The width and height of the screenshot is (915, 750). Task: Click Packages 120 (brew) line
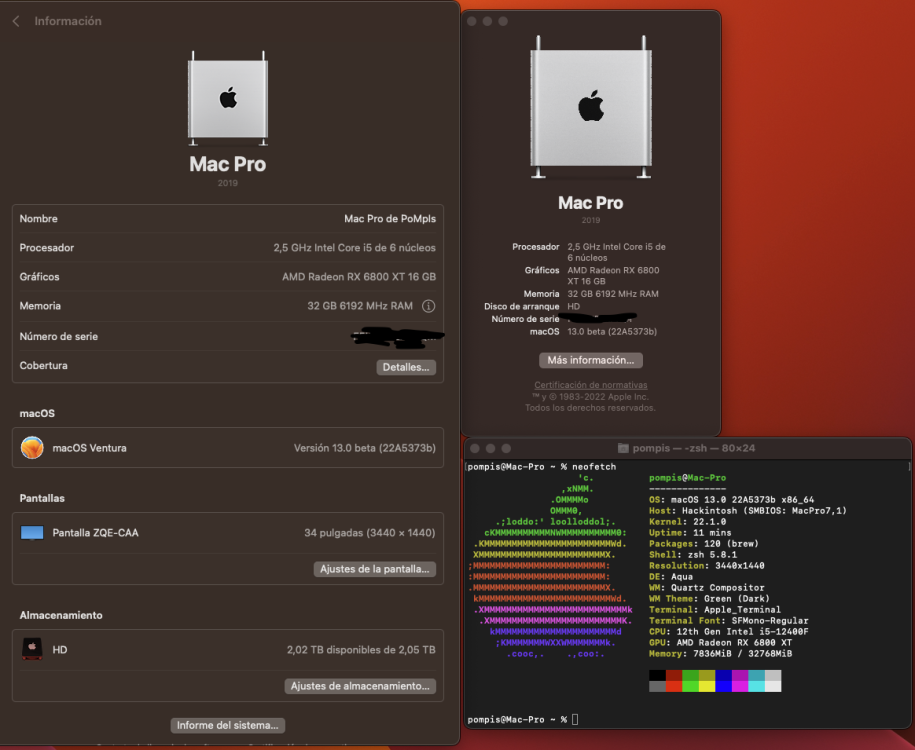(x=704, y=543)
